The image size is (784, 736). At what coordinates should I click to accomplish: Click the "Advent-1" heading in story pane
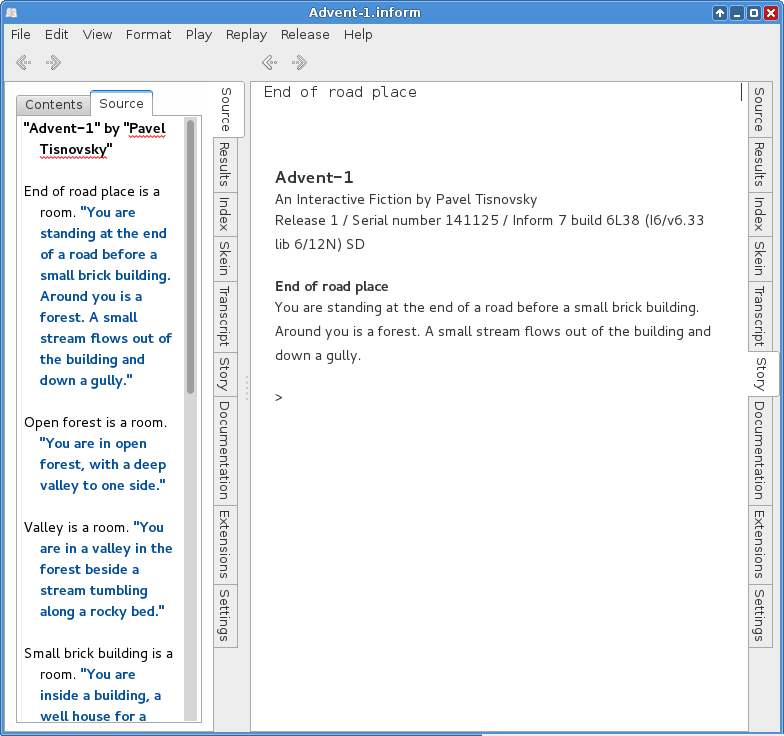click(x=314, y=177)
